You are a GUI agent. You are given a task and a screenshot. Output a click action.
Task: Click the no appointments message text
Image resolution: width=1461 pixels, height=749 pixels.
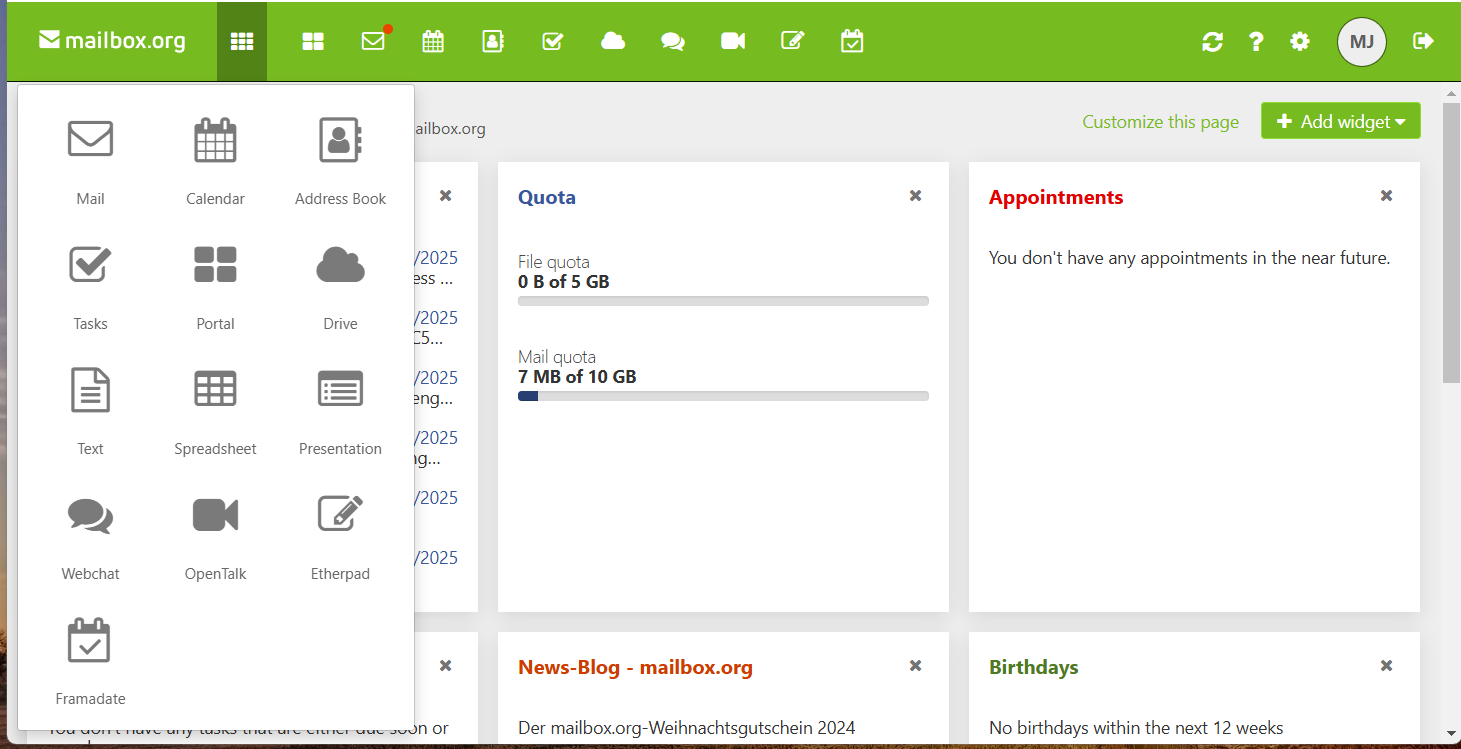click(x=1189, y=258)
